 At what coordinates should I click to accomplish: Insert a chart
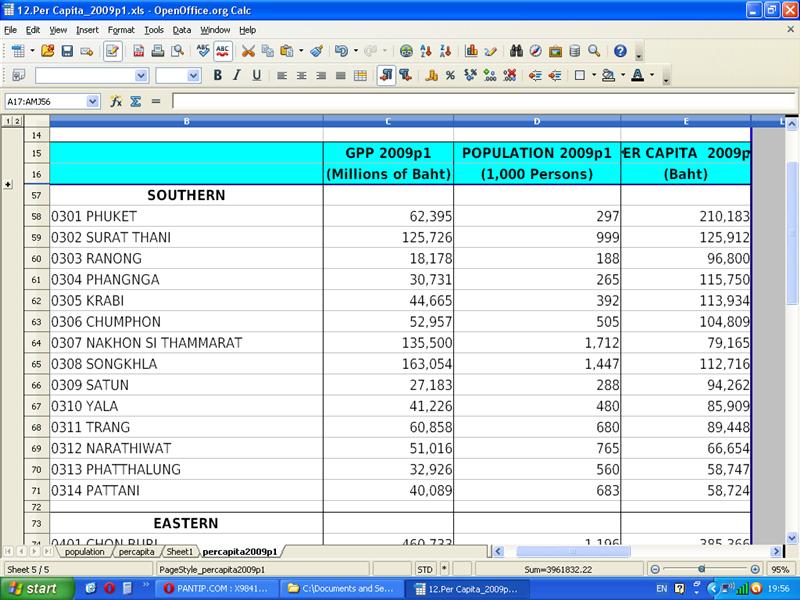(471, 51)
